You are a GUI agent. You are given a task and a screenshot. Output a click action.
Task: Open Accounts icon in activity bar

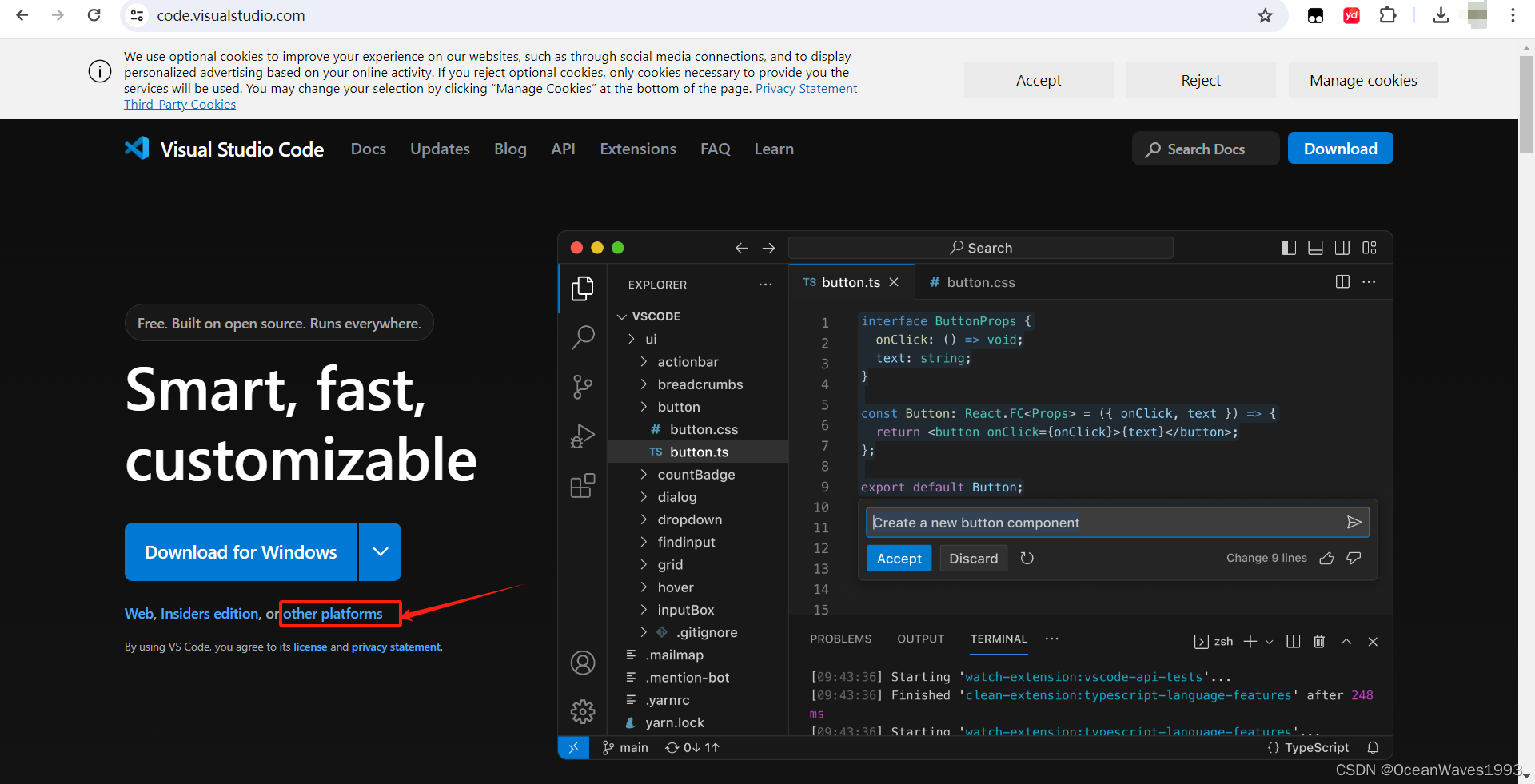pos(583,663)
